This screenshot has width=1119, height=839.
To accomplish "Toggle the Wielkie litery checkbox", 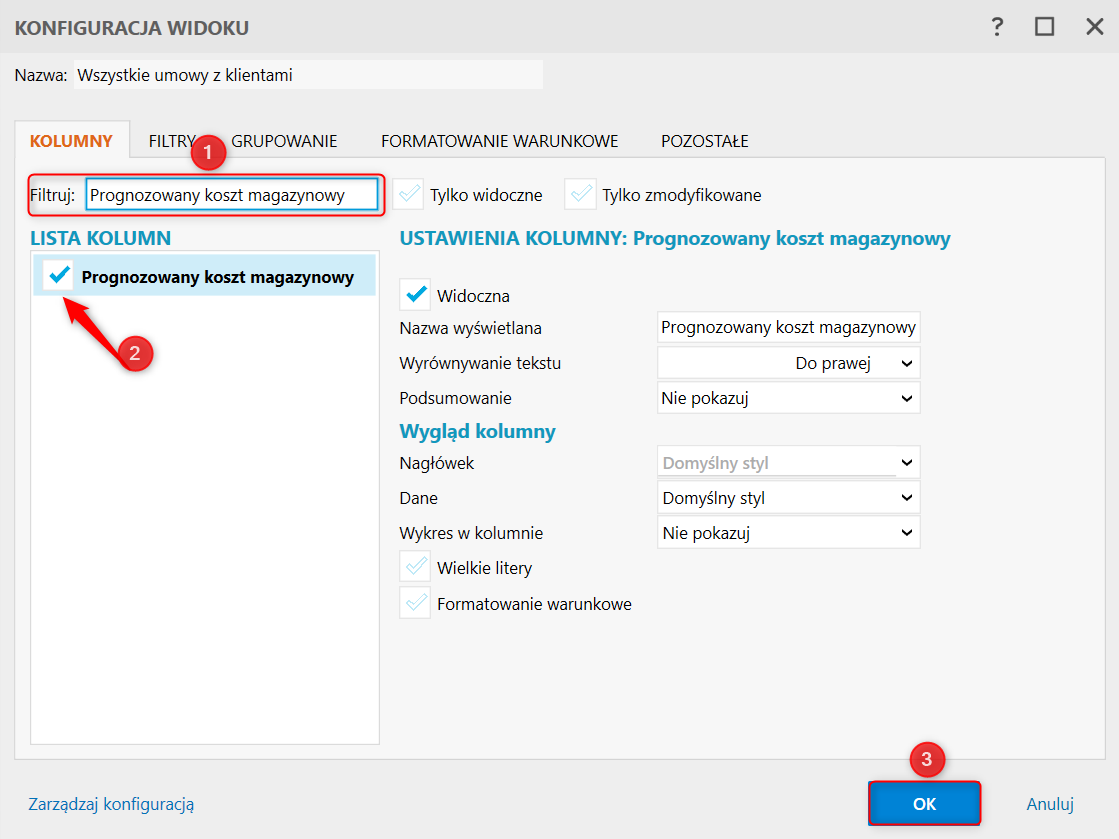I will (415, 567).
